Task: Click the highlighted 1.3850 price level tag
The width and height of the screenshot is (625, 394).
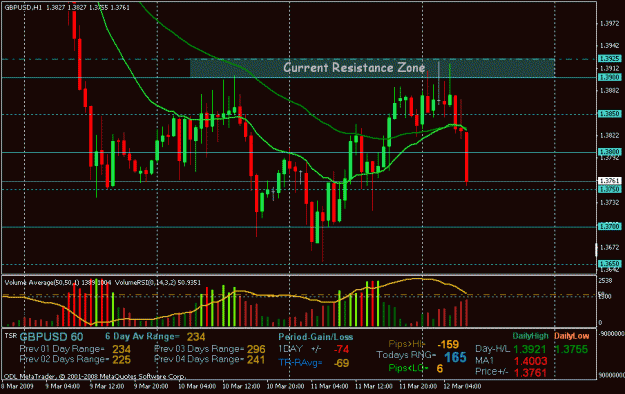Action: pyautogui.click(x=610, y=114)
